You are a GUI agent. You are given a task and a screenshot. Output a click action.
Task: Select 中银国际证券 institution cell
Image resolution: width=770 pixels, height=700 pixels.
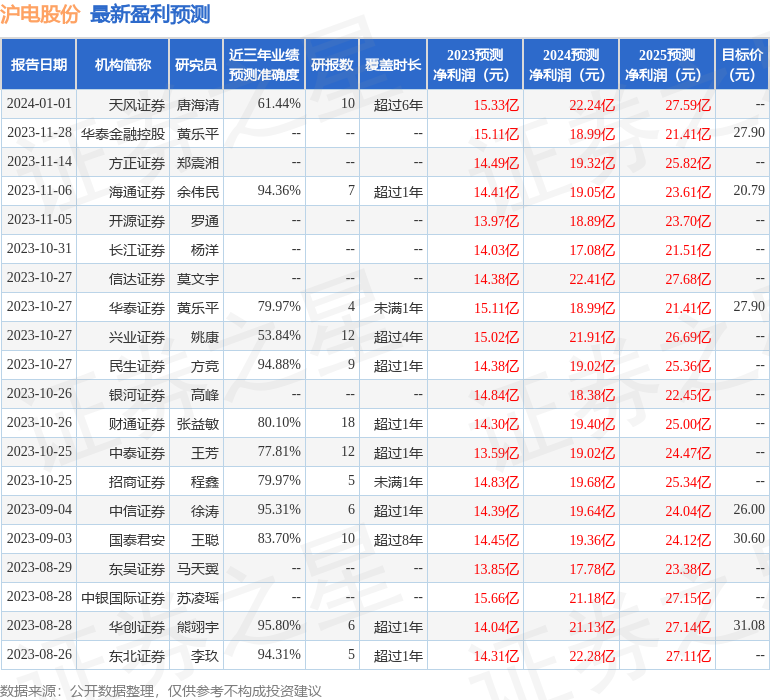[x=123, y=598]
